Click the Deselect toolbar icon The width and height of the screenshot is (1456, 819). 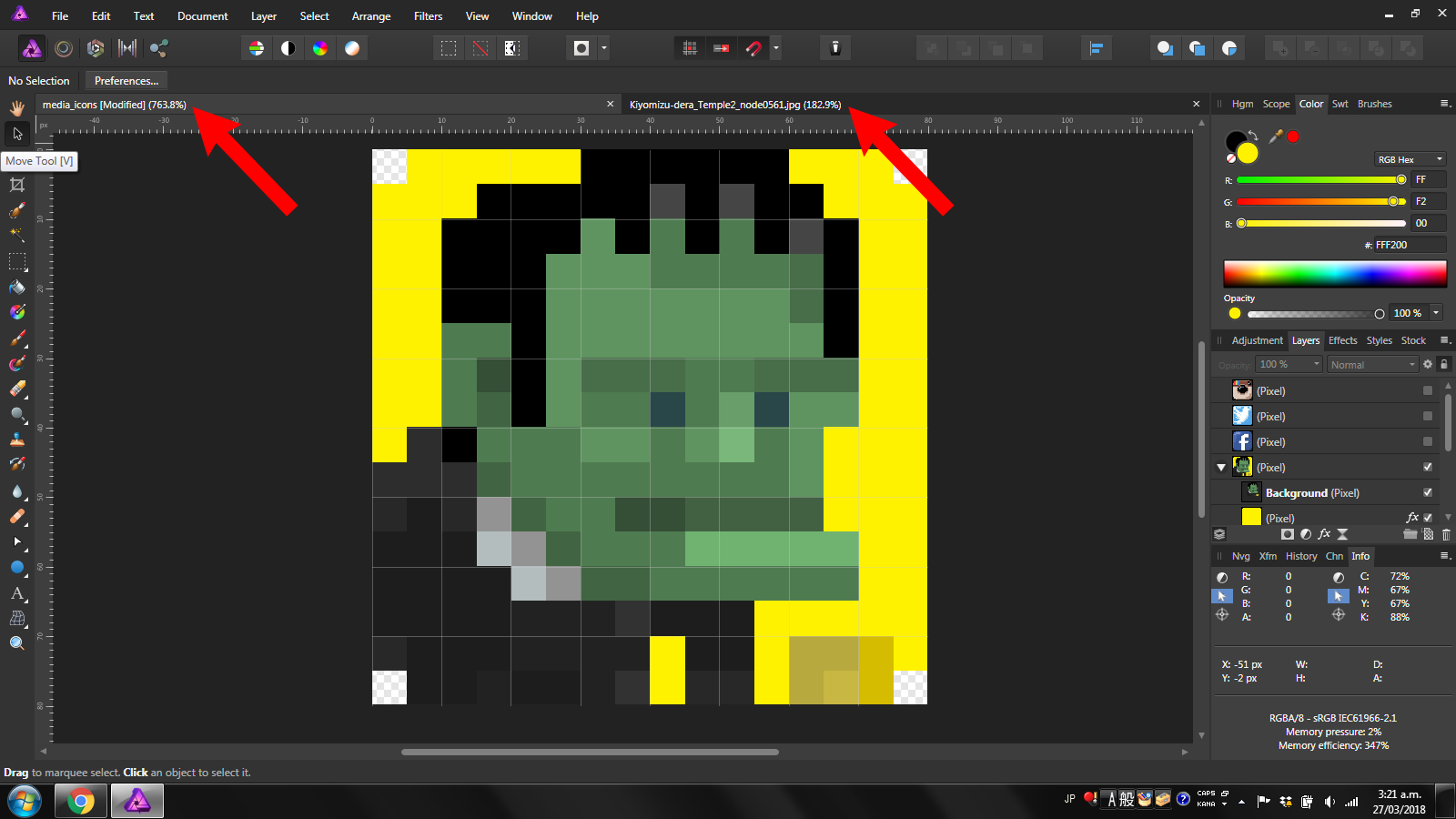(x=480, y=48)
